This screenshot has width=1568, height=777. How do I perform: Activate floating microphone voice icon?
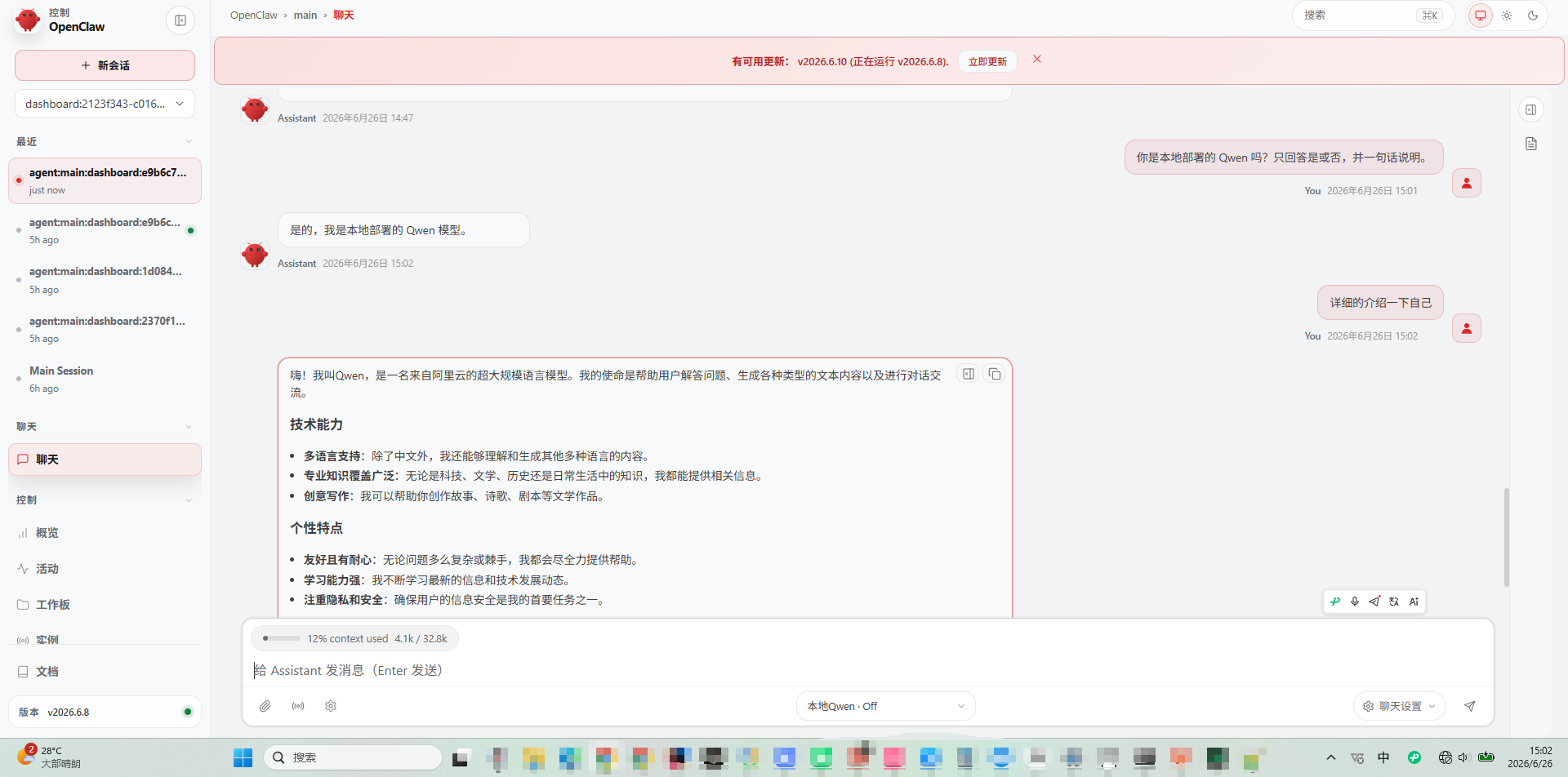[1355, 602]
